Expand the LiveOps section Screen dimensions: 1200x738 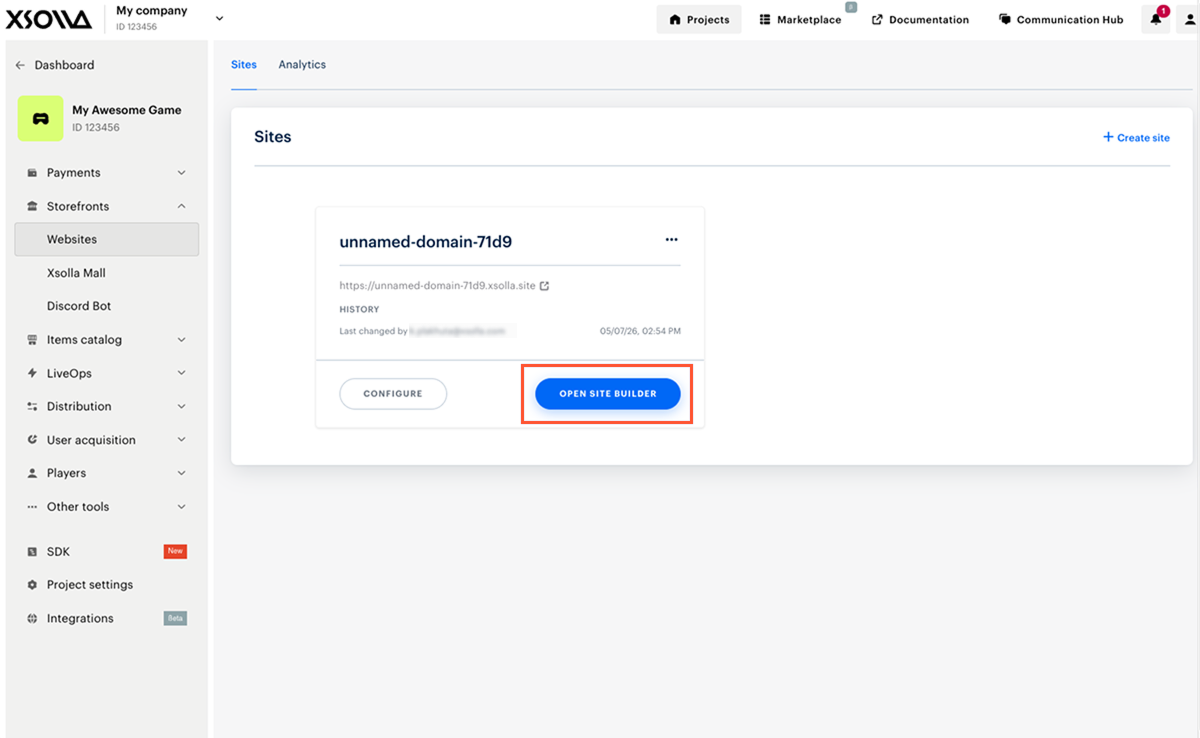[x=106, y=373]
